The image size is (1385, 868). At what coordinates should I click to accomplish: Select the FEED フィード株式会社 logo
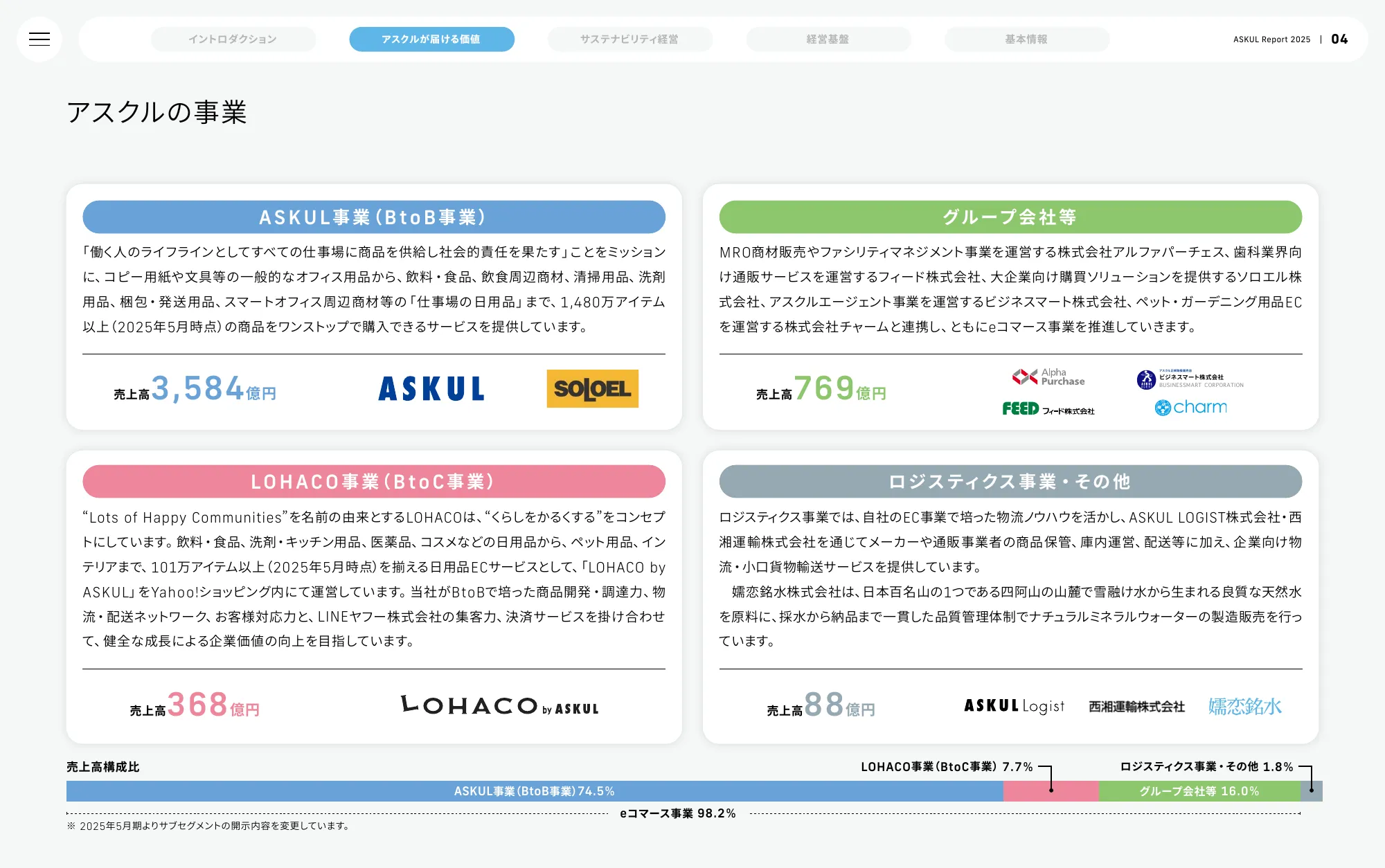[x=1047, y=410]
